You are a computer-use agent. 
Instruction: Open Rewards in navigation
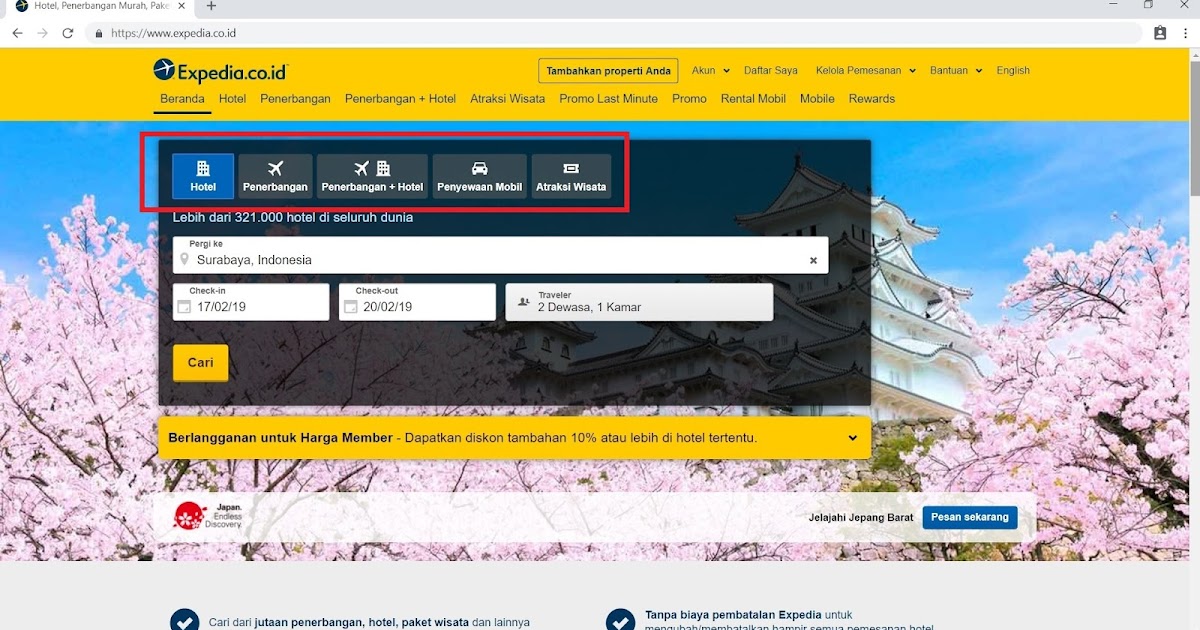[x=872, y=99]
